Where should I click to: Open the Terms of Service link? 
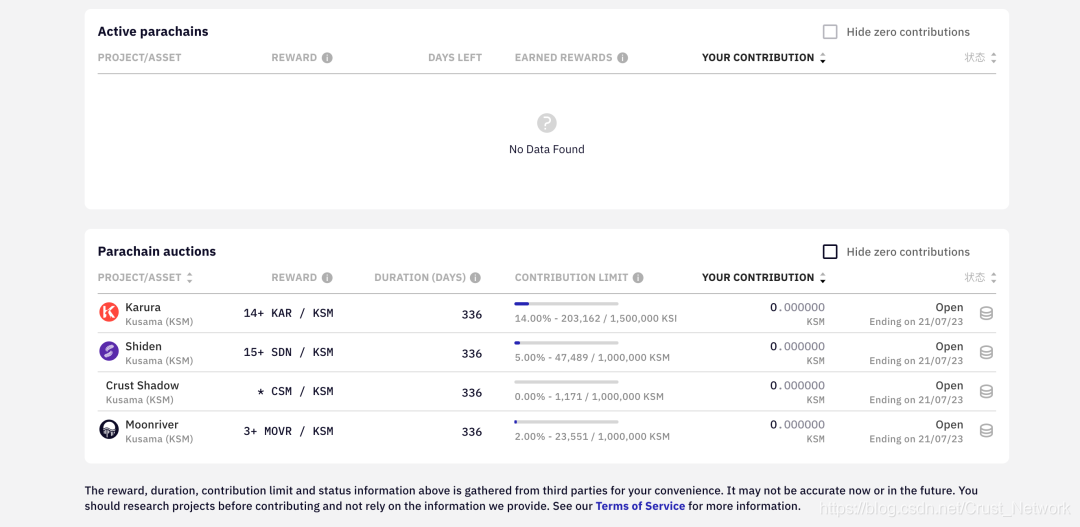click(x=640, y=506)
